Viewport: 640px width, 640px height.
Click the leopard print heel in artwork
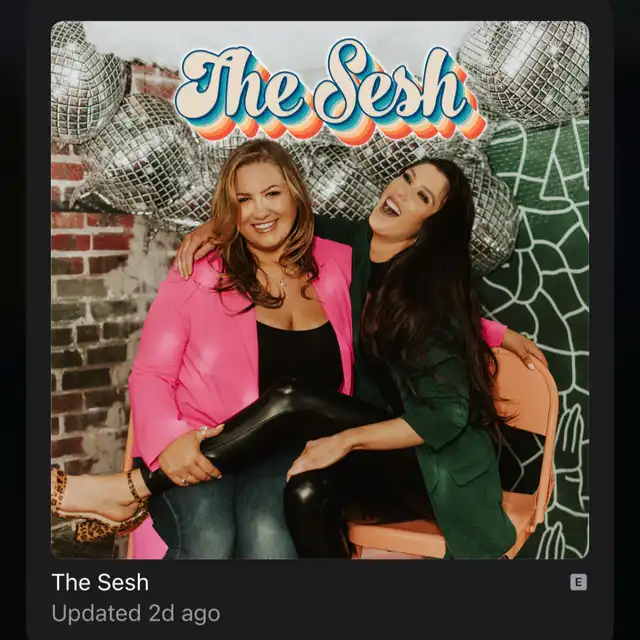tap(98, 506)
